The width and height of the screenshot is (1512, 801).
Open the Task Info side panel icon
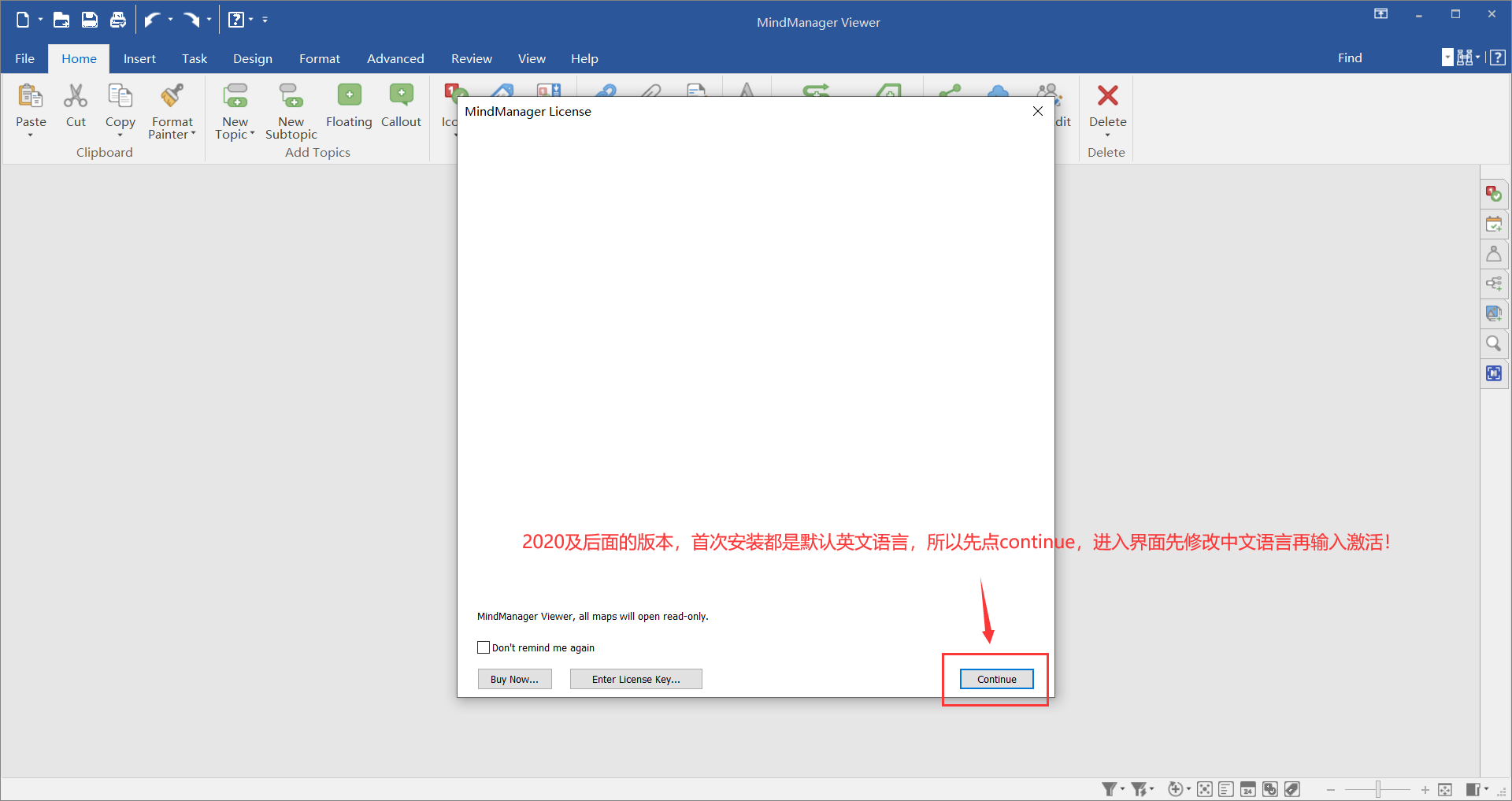point(1494,194)
